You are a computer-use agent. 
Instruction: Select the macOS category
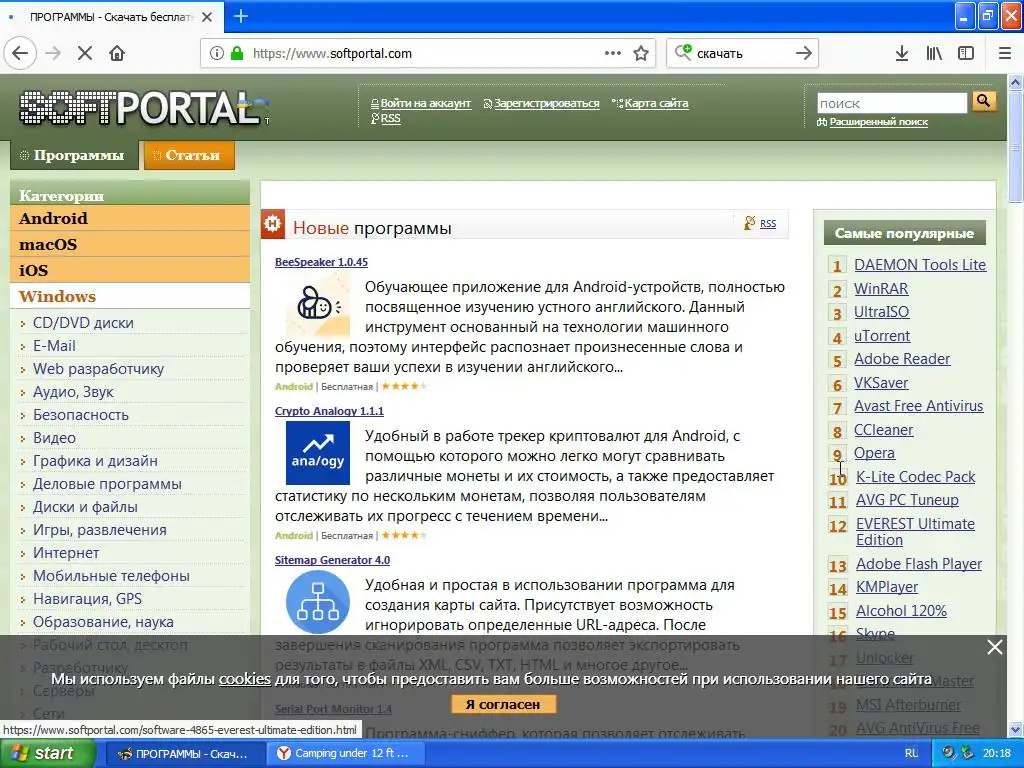130,244
